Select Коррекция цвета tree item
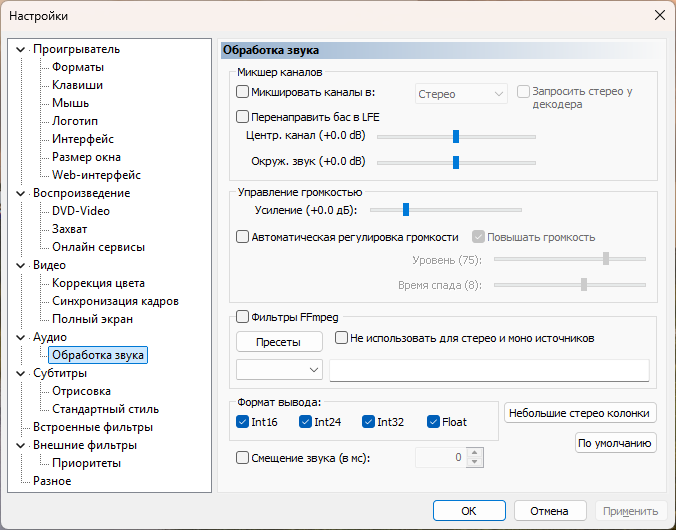The image size is (676, 530). tap(98, 283)
